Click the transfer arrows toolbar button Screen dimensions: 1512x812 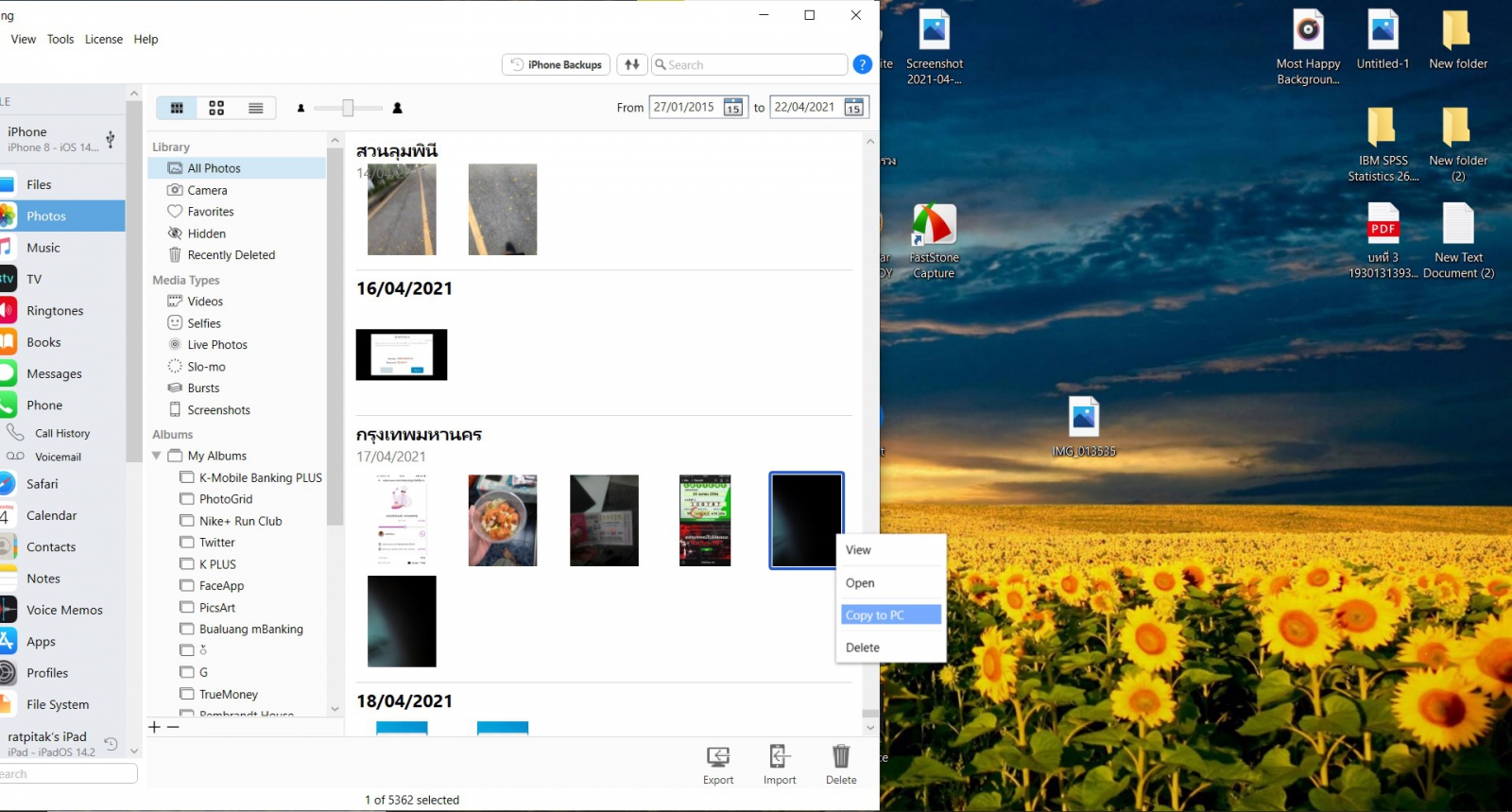pos(632,64)
